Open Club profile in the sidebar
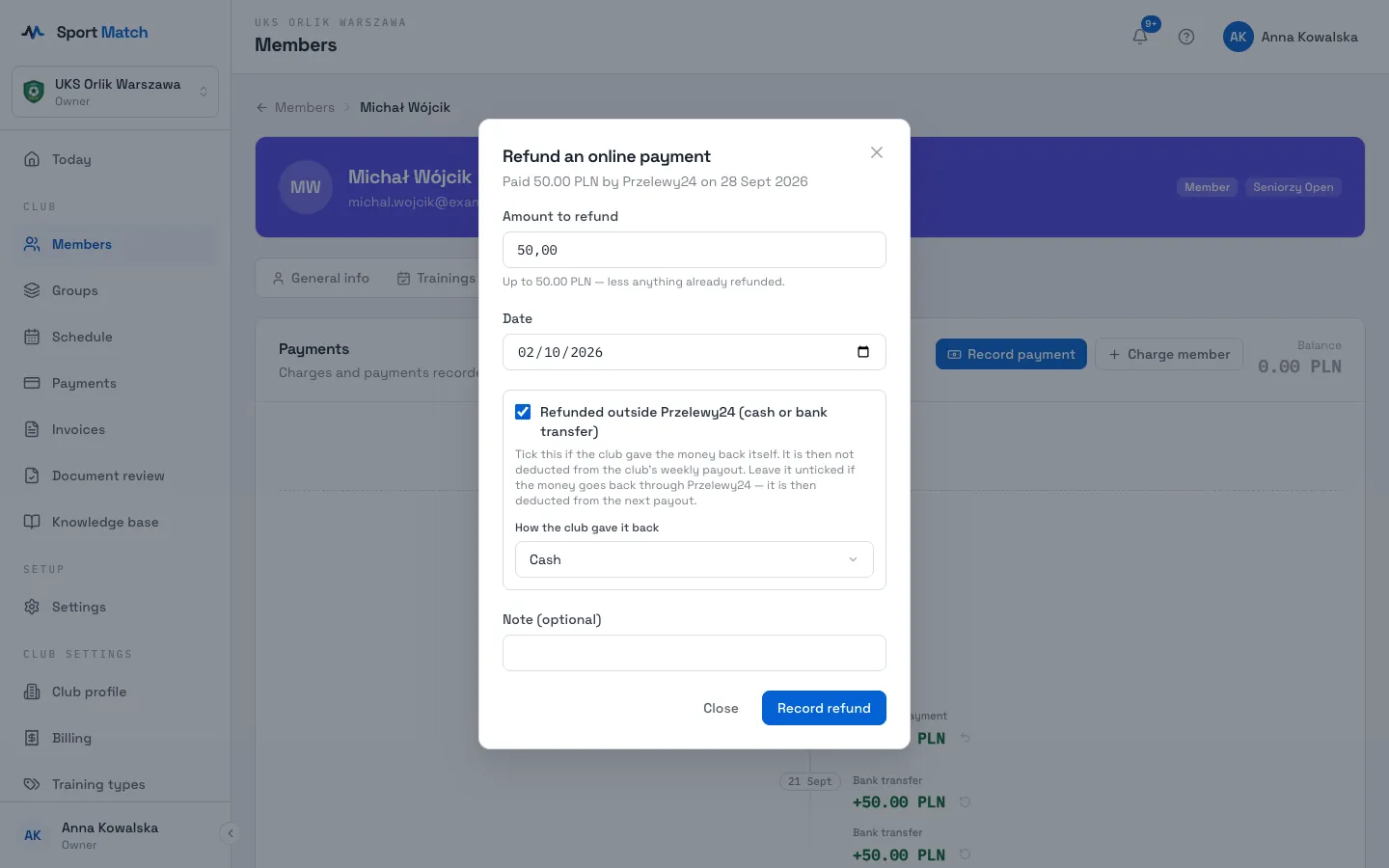The height and width of the screenshot is (868, 1389). (116, 692)
